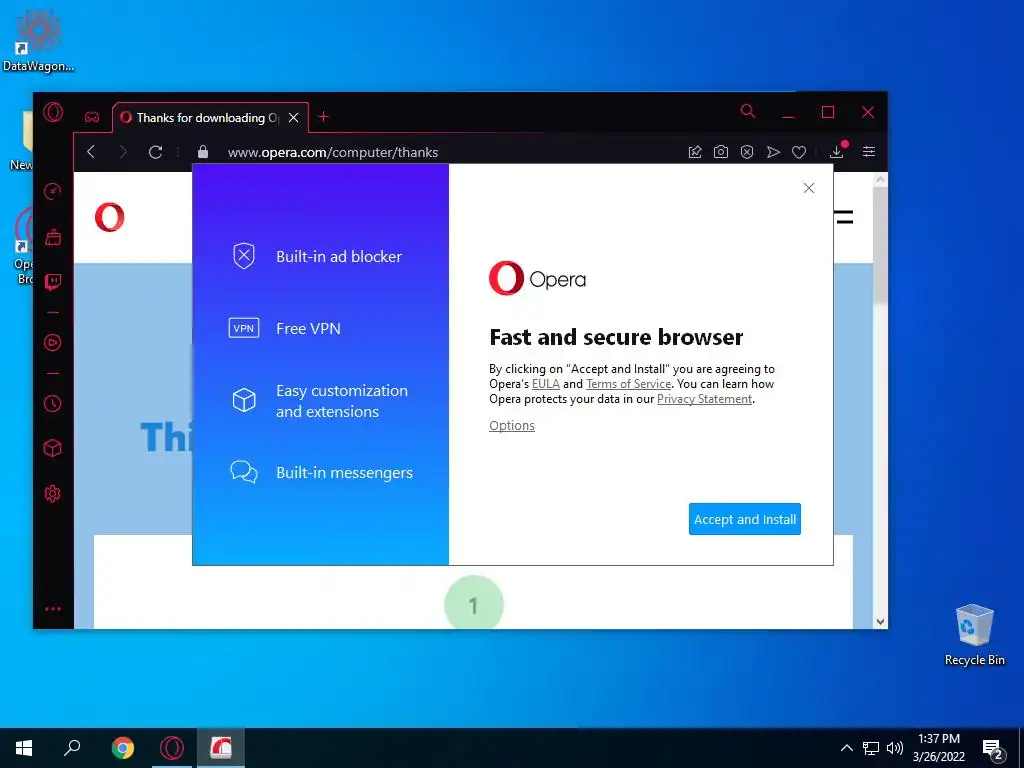Click the Built-in ad blocker text
The width and height of the screenshot is (1024, 768).
[x=339, y=257]
